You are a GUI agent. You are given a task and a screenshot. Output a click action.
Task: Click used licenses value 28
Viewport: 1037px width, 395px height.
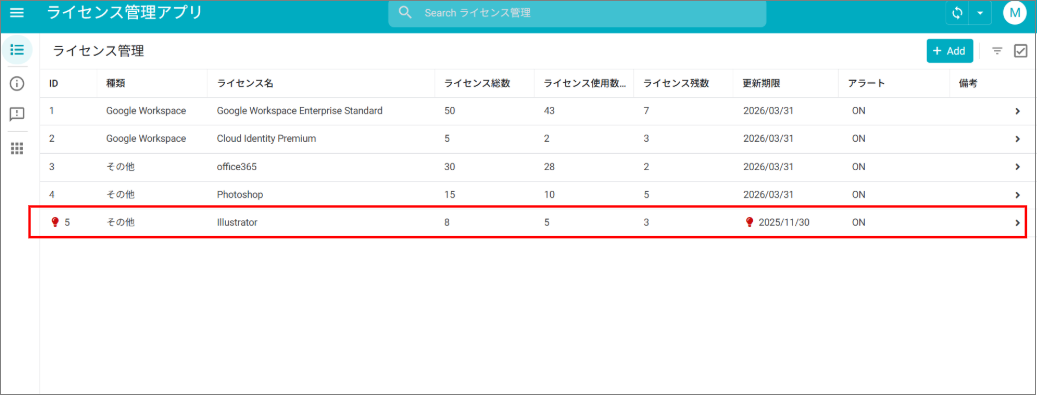click(x=549, y=167)
